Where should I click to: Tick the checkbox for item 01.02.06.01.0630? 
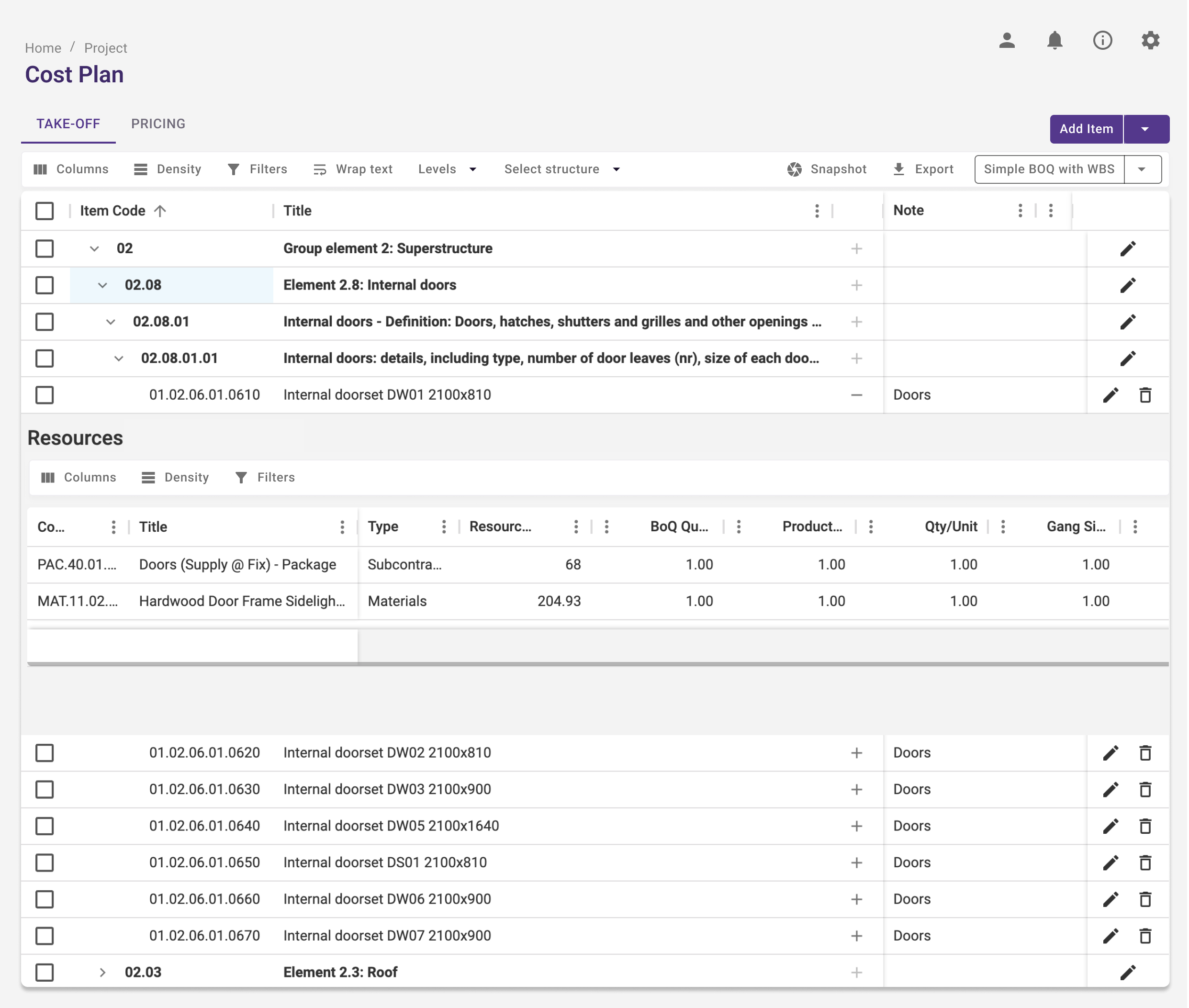click(45, 789)
